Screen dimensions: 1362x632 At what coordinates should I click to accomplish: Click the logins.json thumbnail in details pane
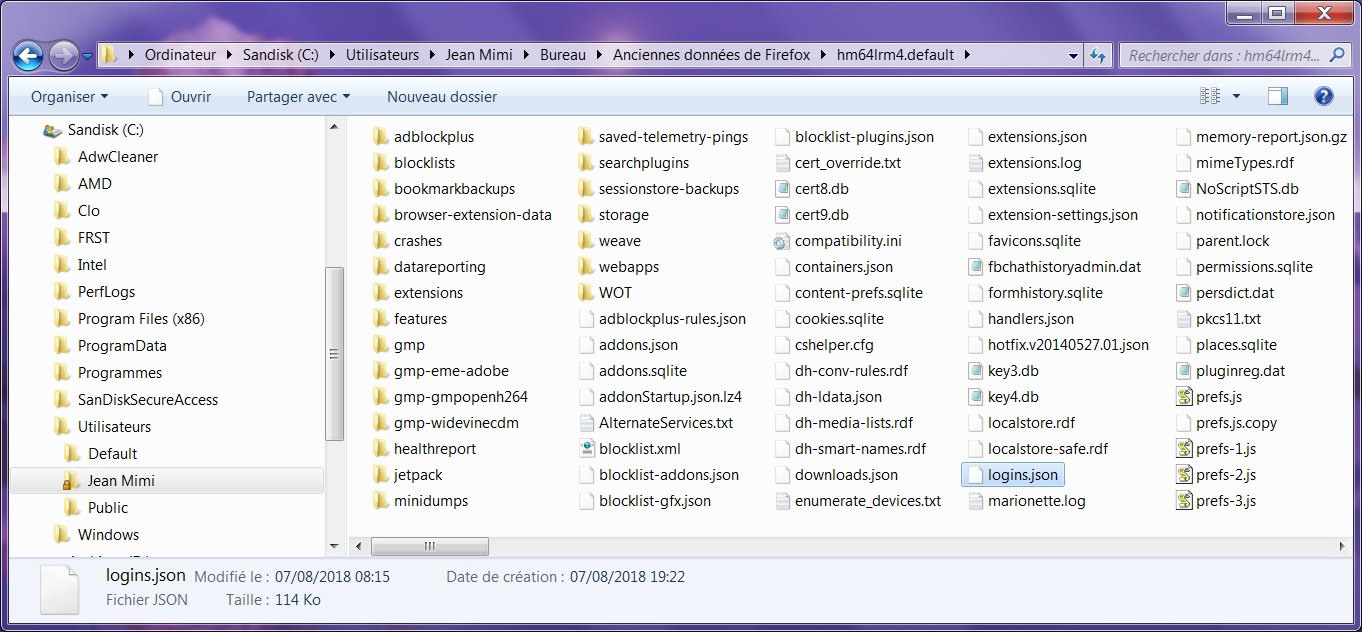(59, 589)
